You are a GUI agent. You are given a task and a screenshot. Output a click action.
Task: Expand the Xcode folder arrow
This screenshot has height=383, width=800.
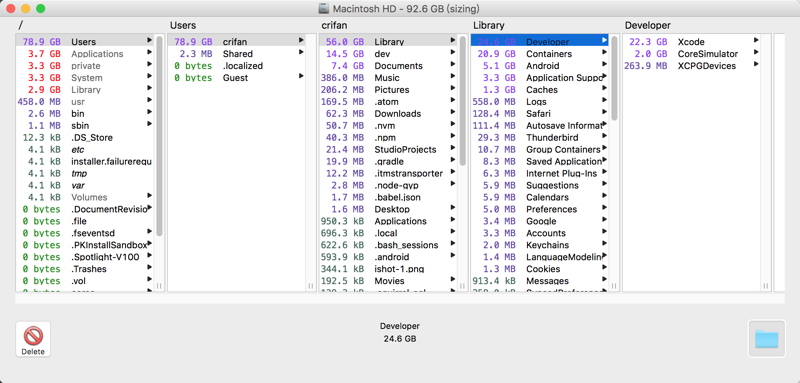(x=756, y=40)
